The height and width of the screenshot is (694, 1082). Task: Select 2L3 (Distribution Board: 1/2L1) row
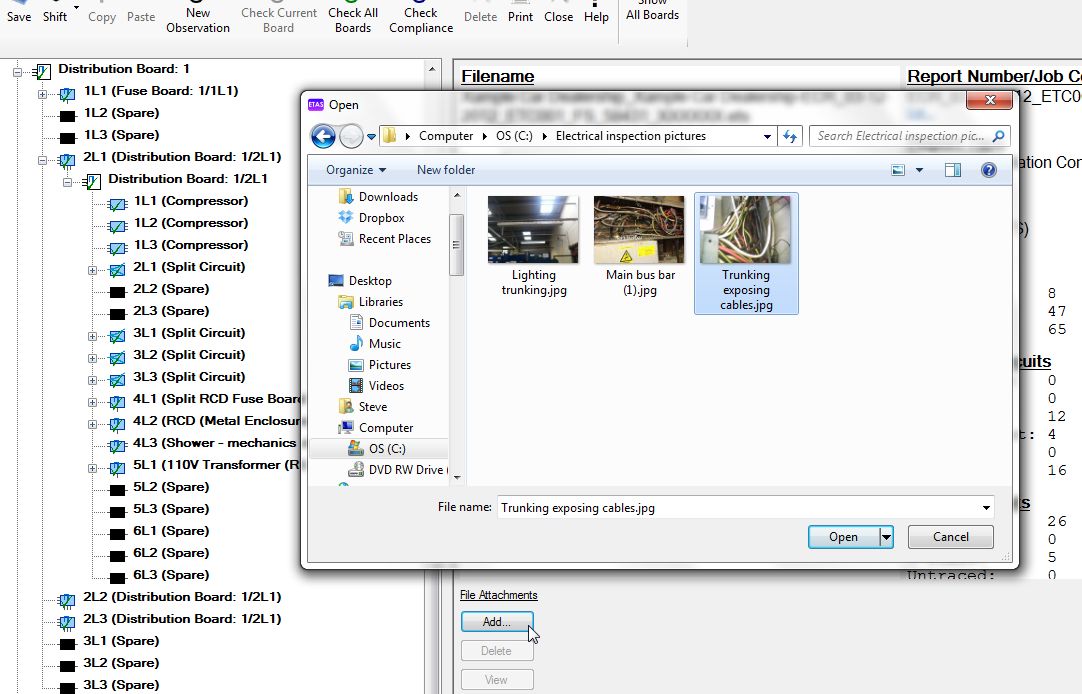coord(182,619)
